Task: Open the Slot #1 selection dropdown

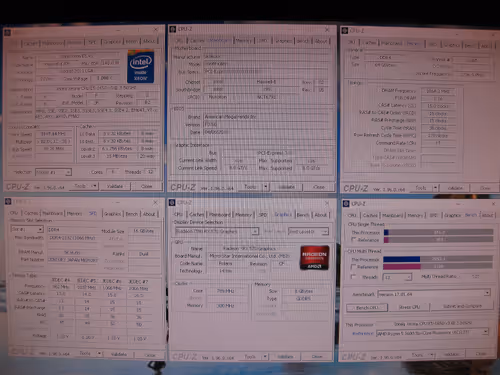Action: point(27,229)
